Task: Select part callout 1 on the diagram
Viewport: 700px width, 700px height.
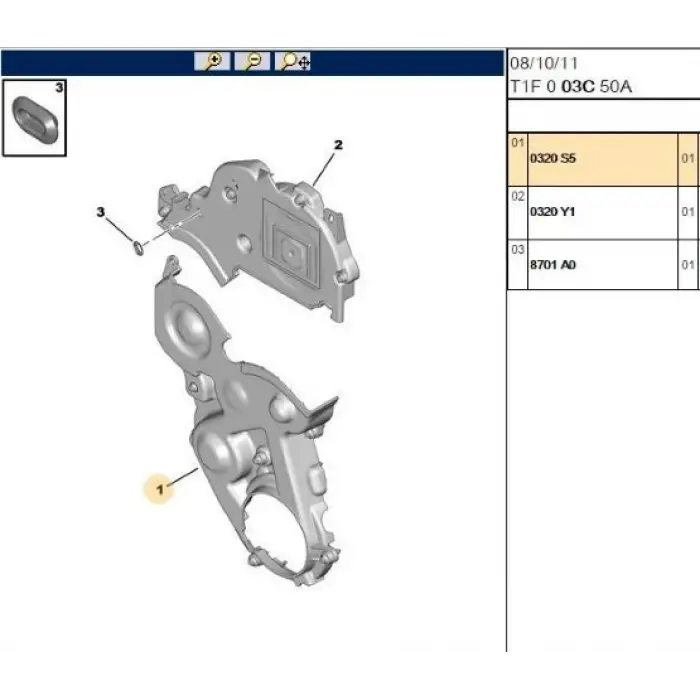Action: coord(159,489)
